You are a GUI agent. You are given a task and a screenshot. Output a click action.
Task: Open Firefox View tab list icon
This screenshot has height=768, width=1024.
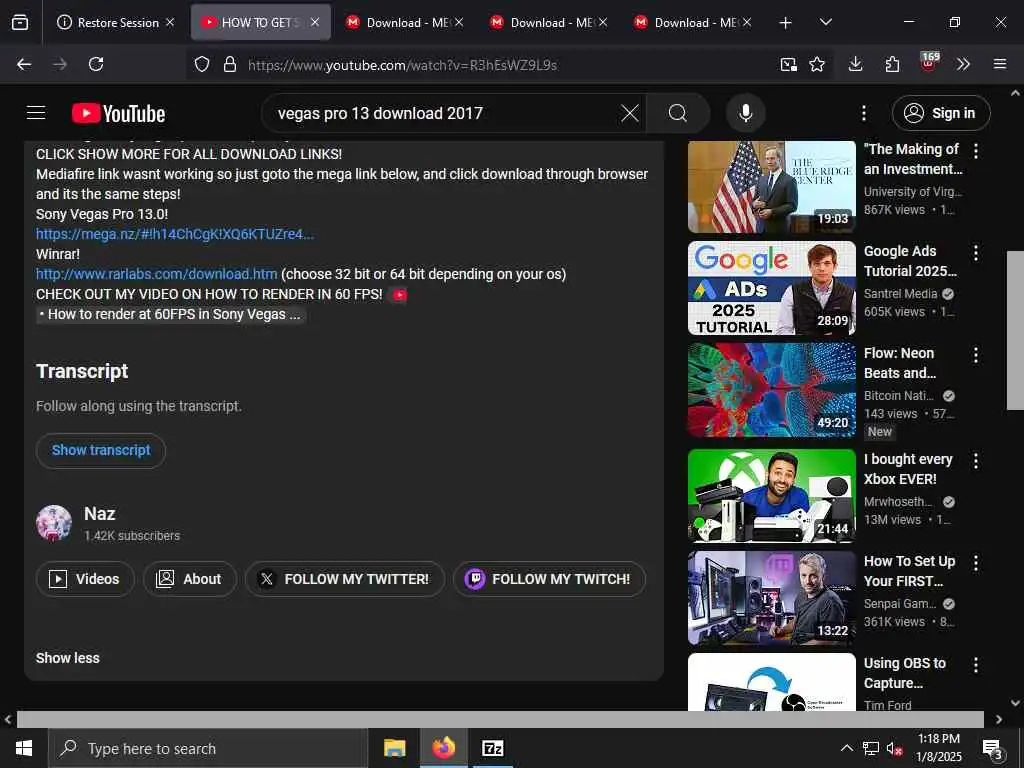pos(20,22)
